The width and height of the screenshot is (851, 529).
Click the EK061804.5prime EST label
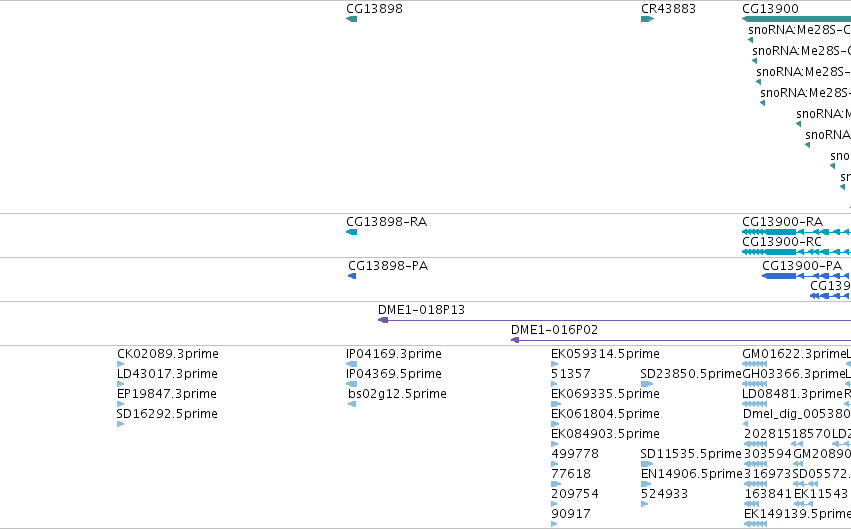pyautogui.click(x=605, y=414)
